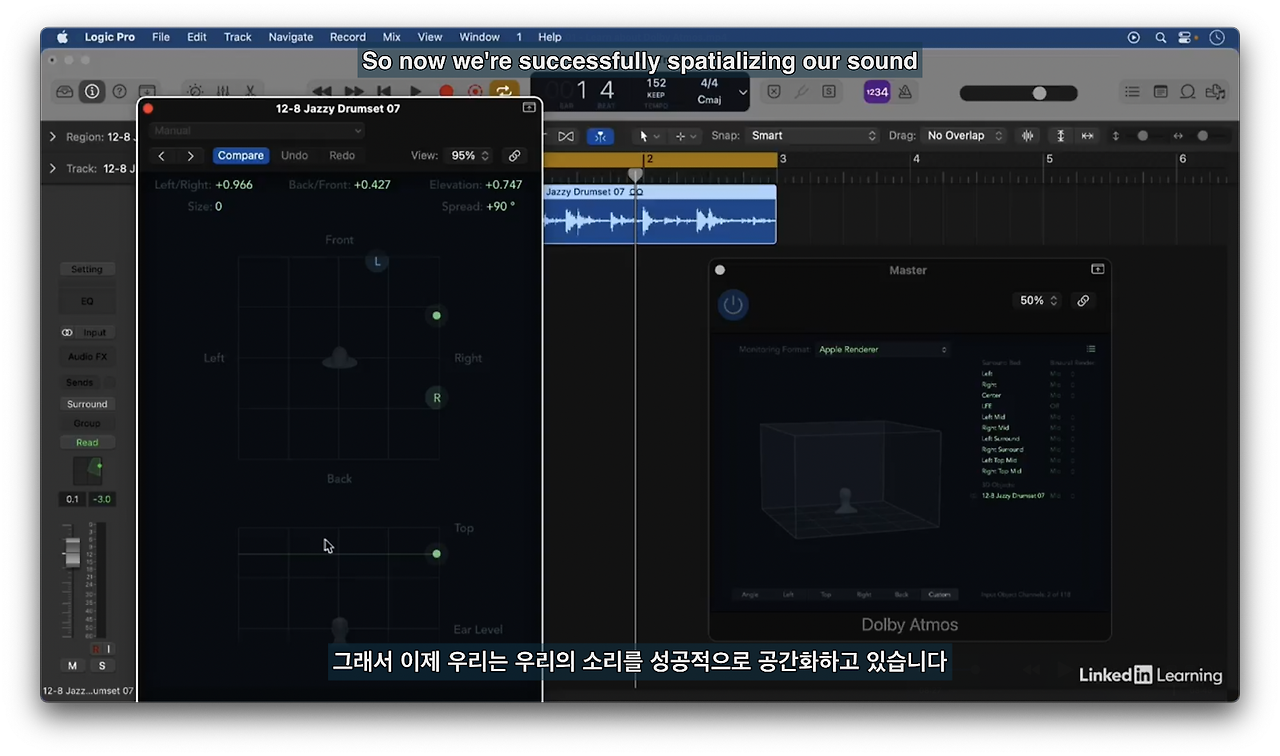
Task: Open the List Editors icon
Action: tap(1132, 91)
